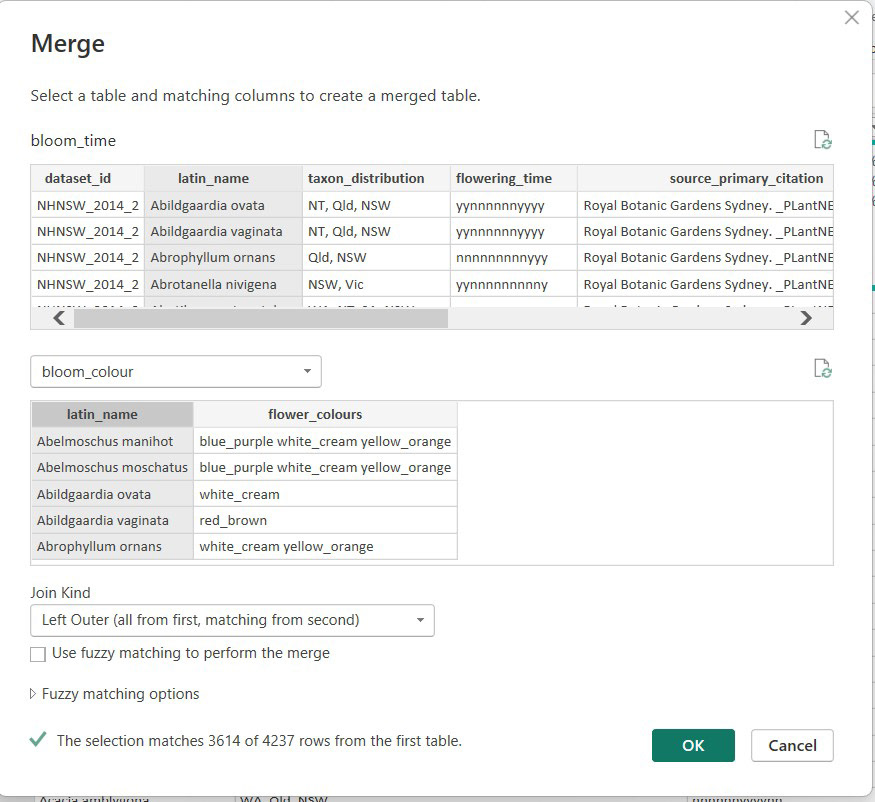Refresh preview icon for bloom_time table

tap(823, 140)
